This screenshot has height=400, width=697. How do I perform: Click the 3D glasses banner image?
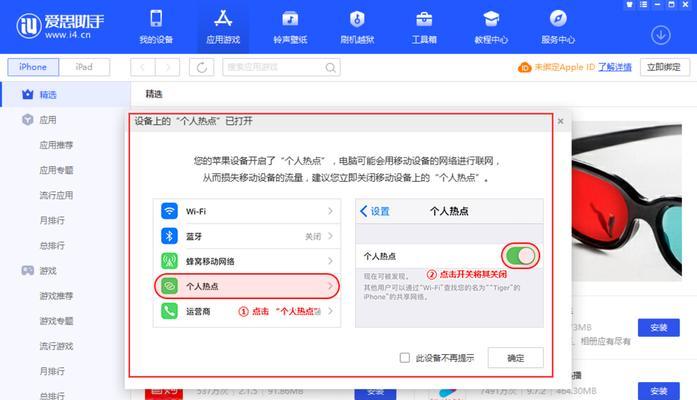point(627,202)
